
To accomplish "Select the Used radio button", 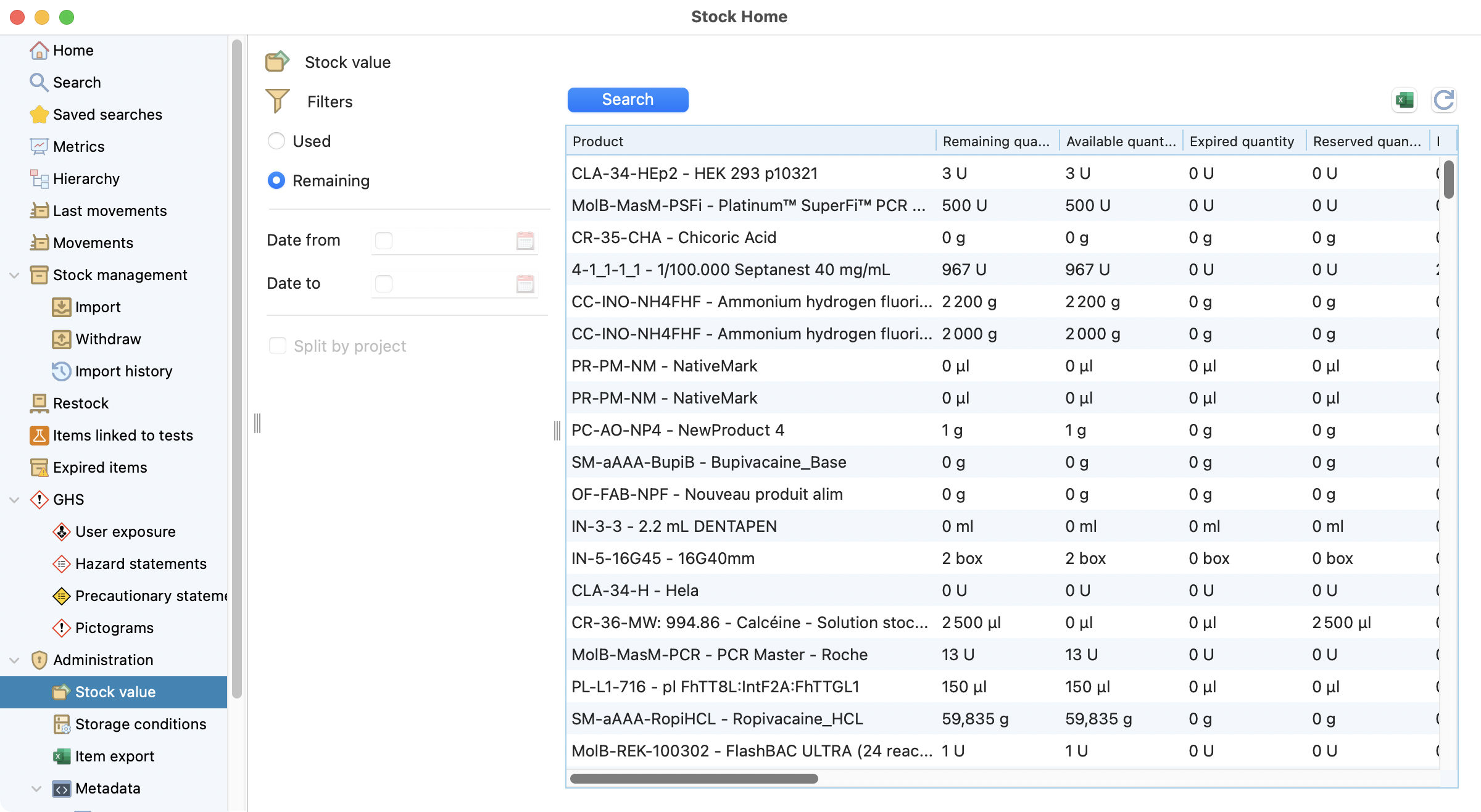I will (x=276, y=141).
